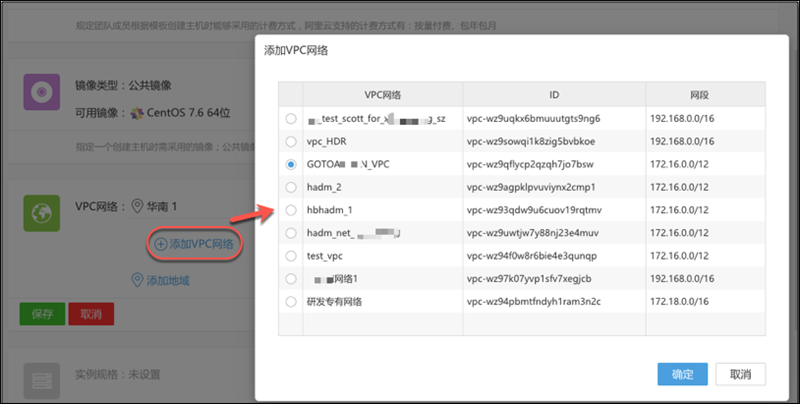Click the 镜像类型：公共镜像 label
The image size is (800, 404).
point(123,86)
